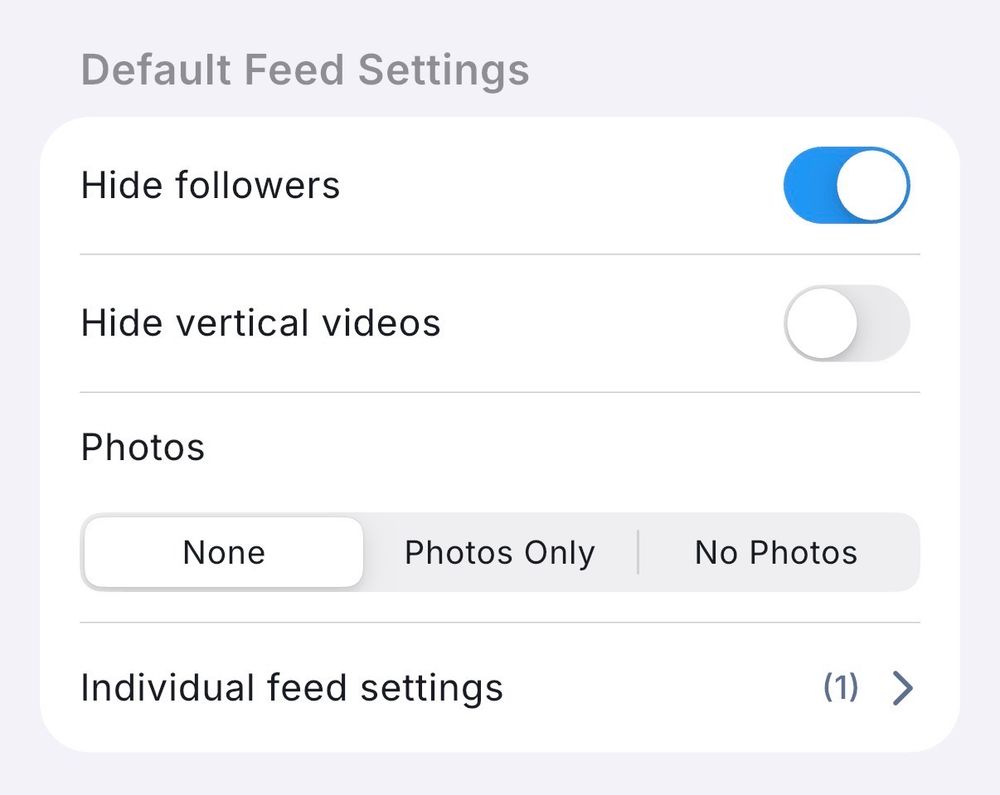The width and height of the screenshot is (1000, 795).
Task: Turn on the vertical videos hiding switch
Action: (846, 323)
